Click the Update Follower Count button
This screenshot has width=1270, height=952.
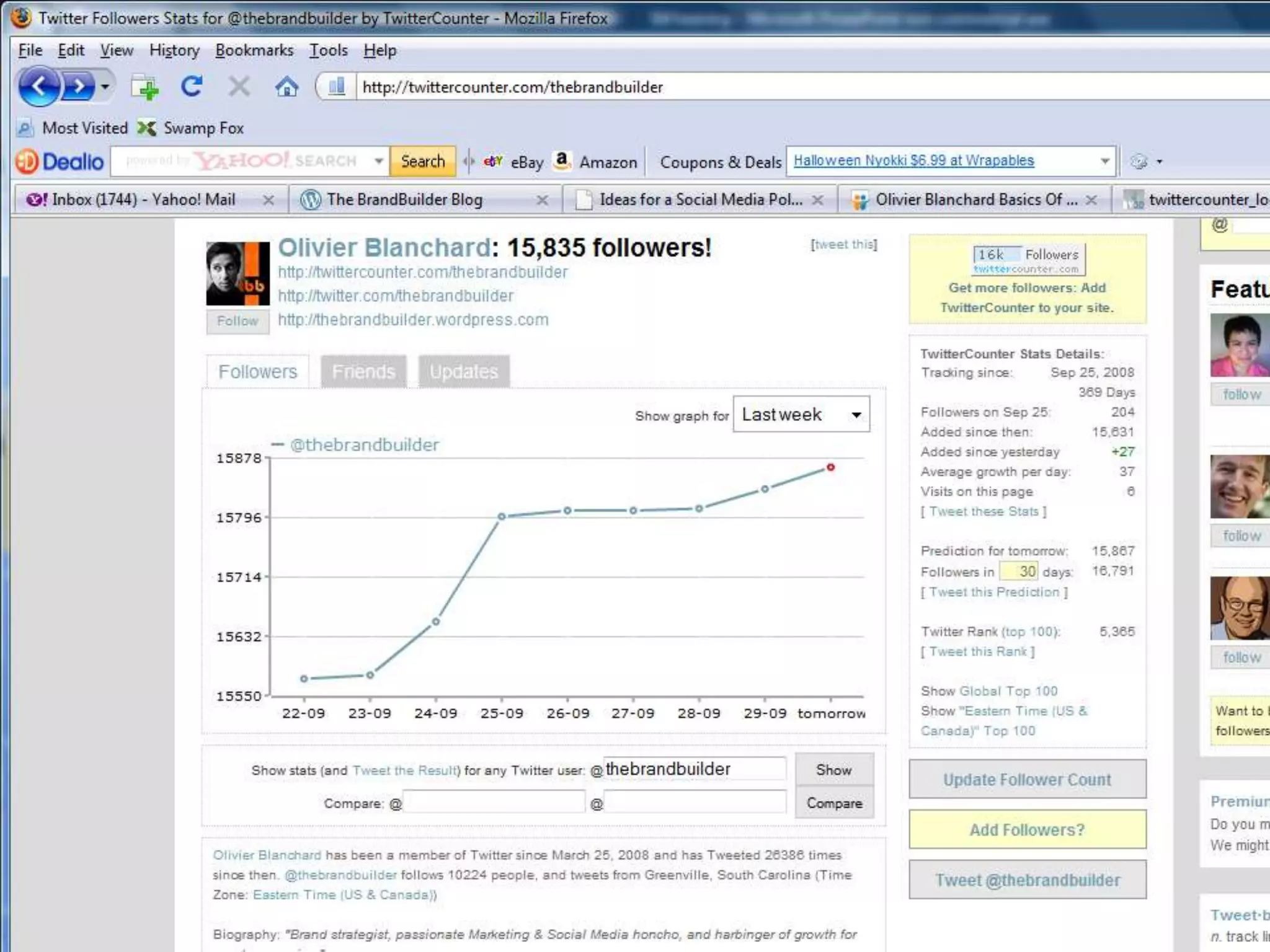[x=1027, y=779]
